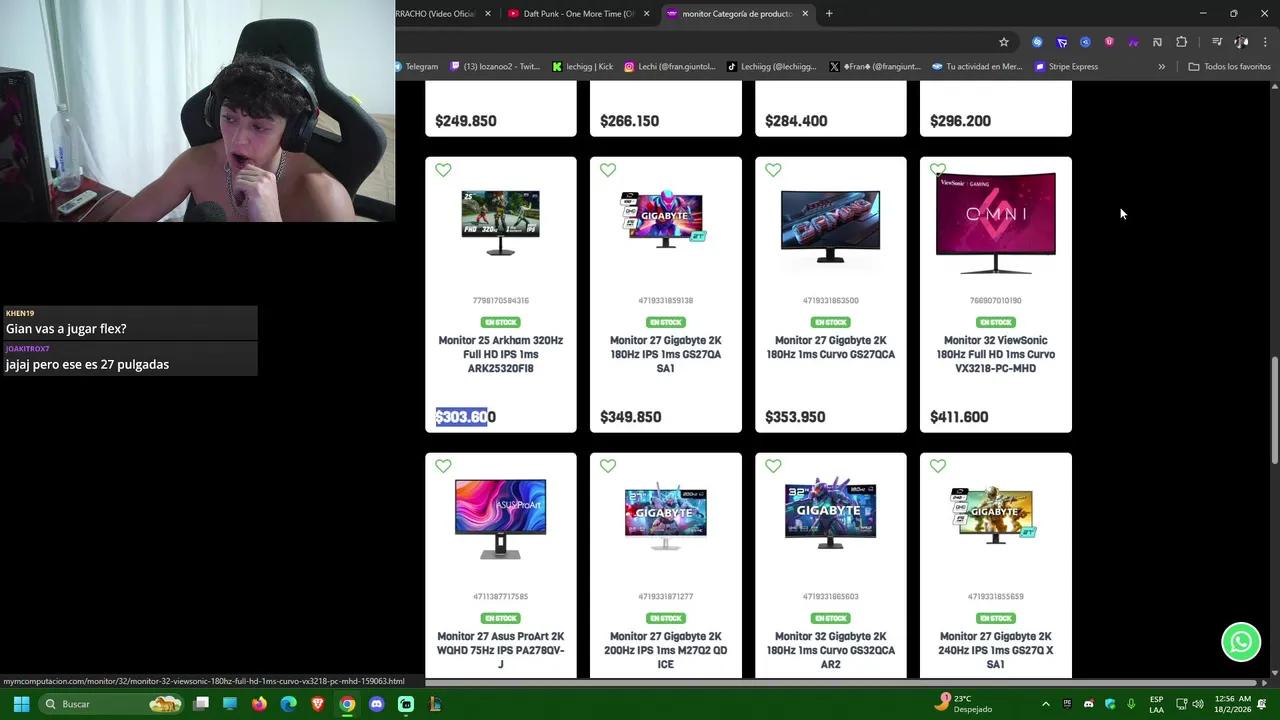Expand the hidden bookmarks chevron
The image size is (1280, 720).
point(1161,67)
